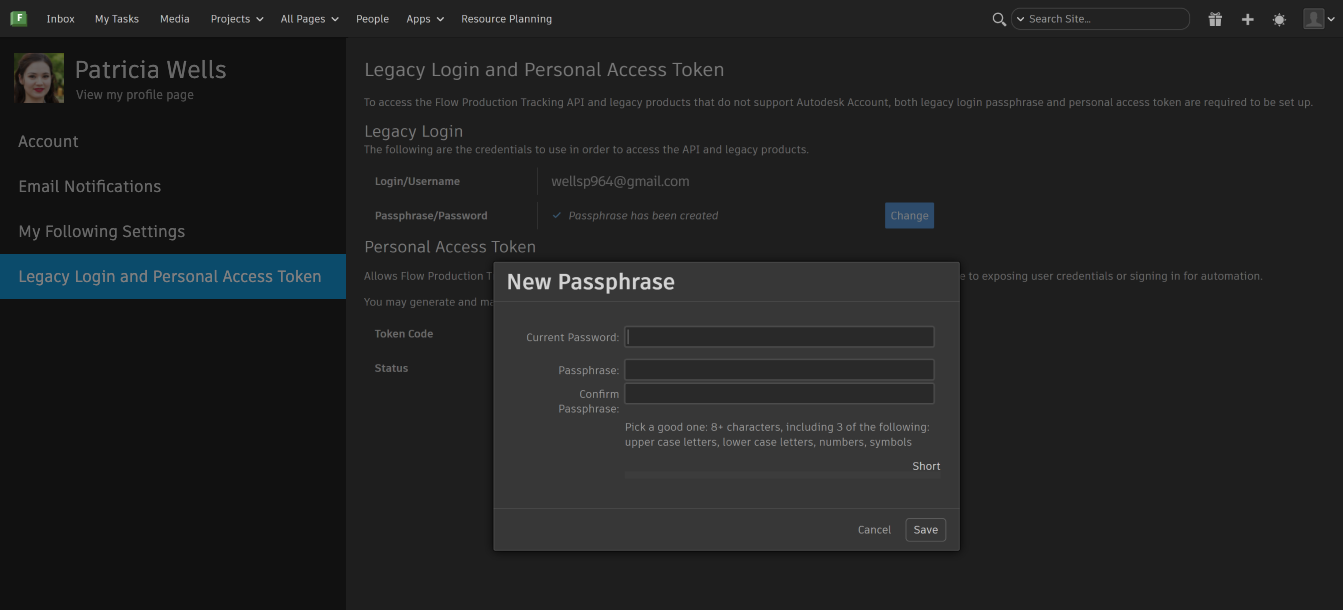Click the Change passphrase button
Screen dimensions: 1343x610
909,215
